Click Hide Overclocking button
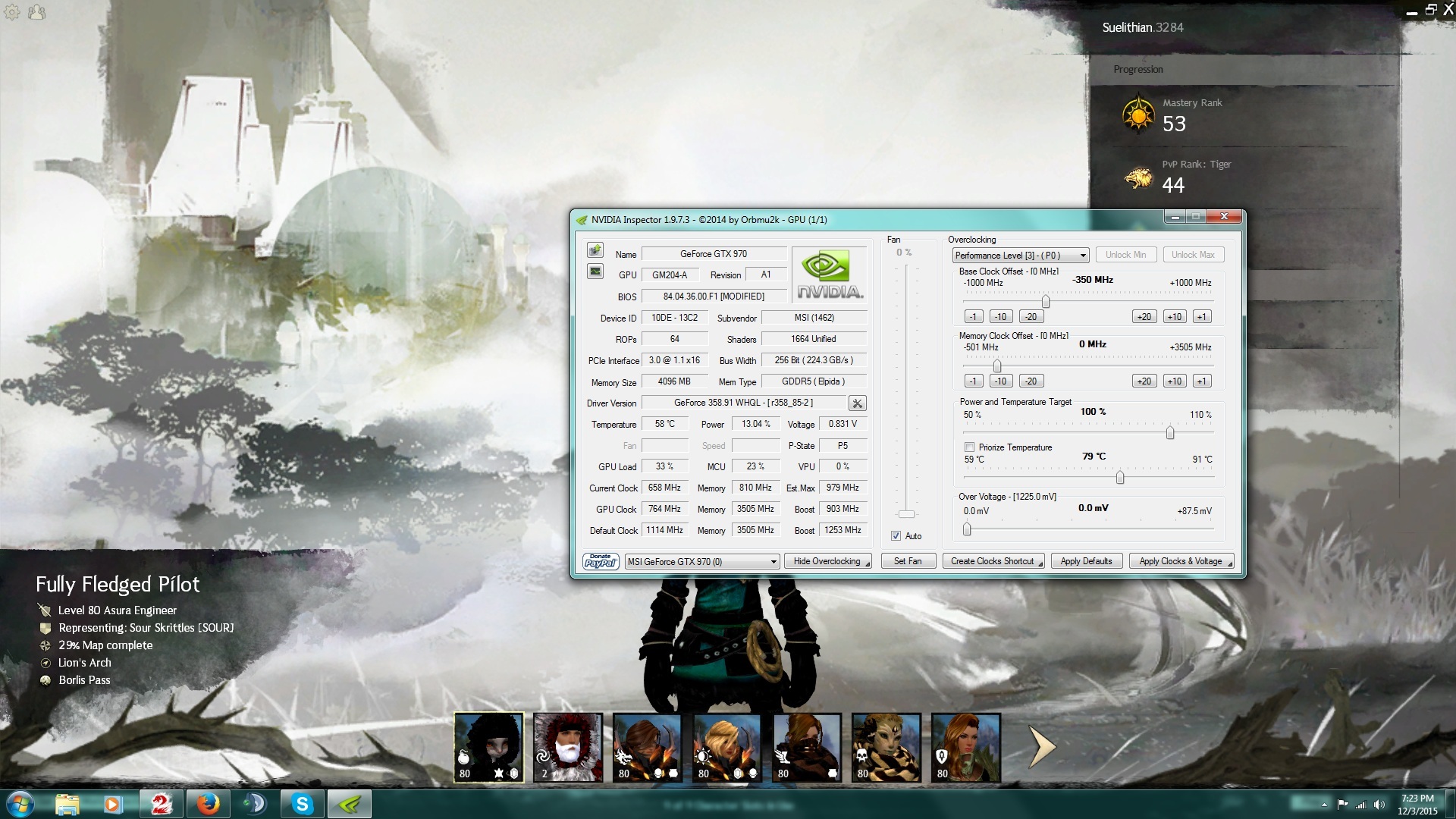The height and width of the screenshot is (819, 1456). click(828, 561)
